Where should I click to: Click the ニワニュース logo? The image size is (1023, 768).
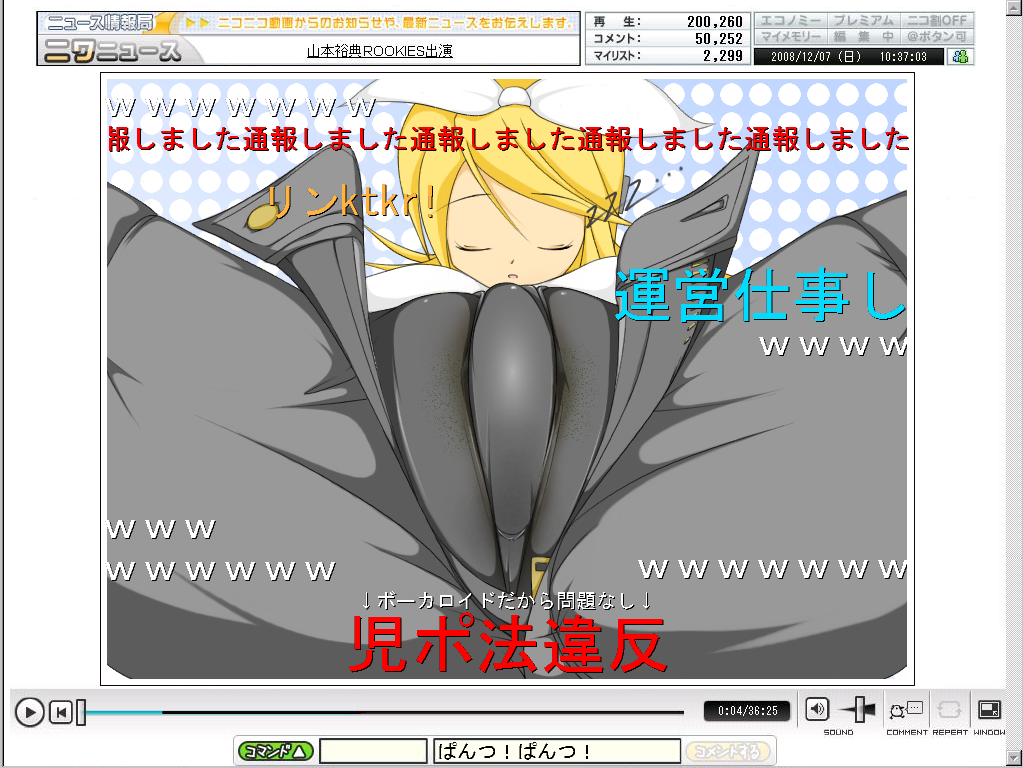coord(112,50)
